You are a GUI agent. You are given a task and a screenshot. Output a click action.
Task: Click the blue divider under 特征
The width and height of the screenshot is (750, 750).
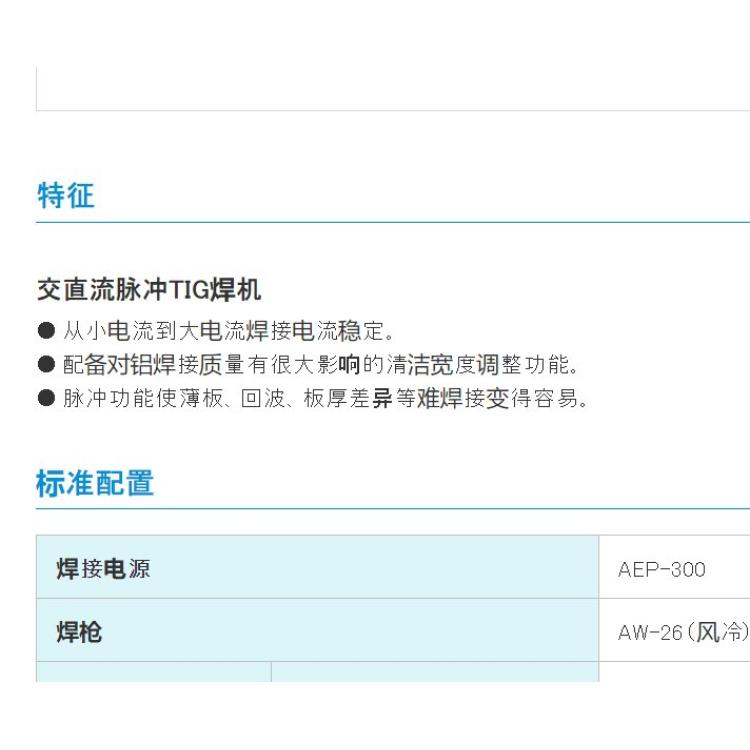tap(393, 222)
